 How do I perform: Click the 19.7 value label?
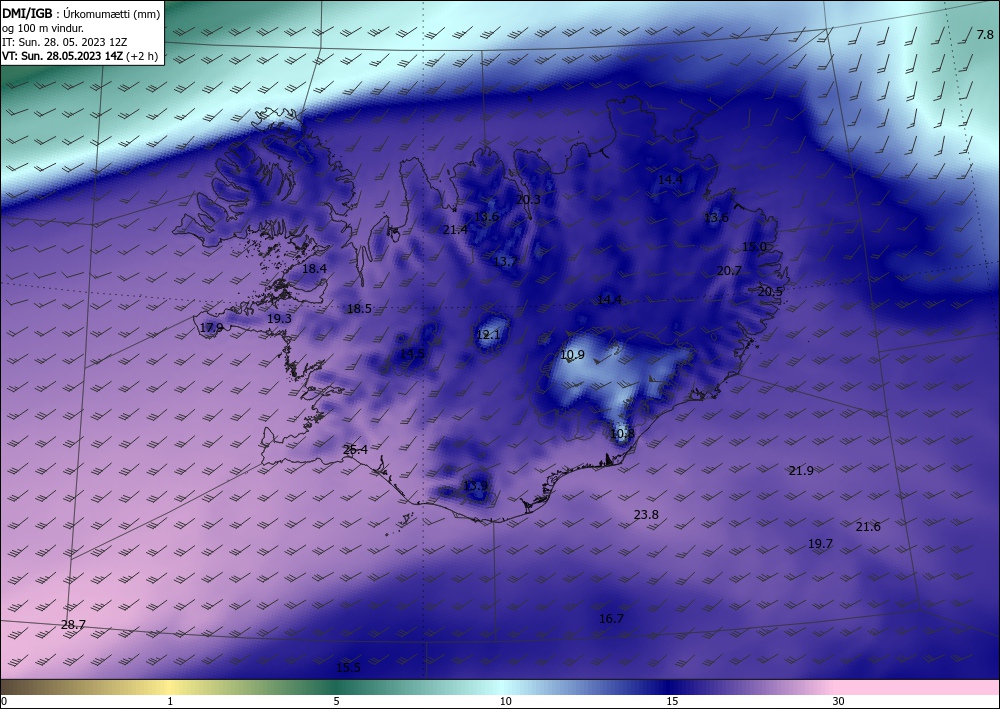pos(820,544)
